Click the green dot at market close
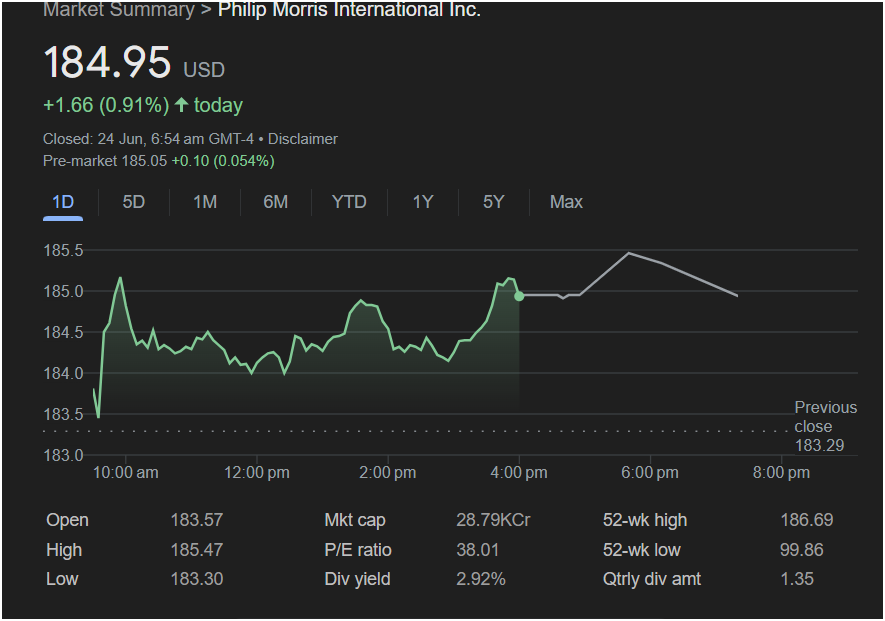Screen dimensions: 885x621 [x=519, y=296]
